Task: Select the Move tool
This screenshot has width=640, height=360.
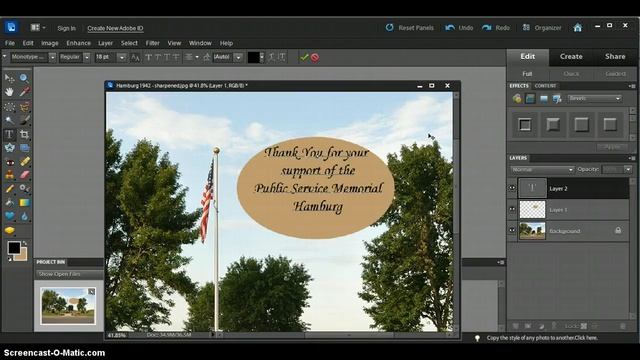Action: [x=9, y=78]
